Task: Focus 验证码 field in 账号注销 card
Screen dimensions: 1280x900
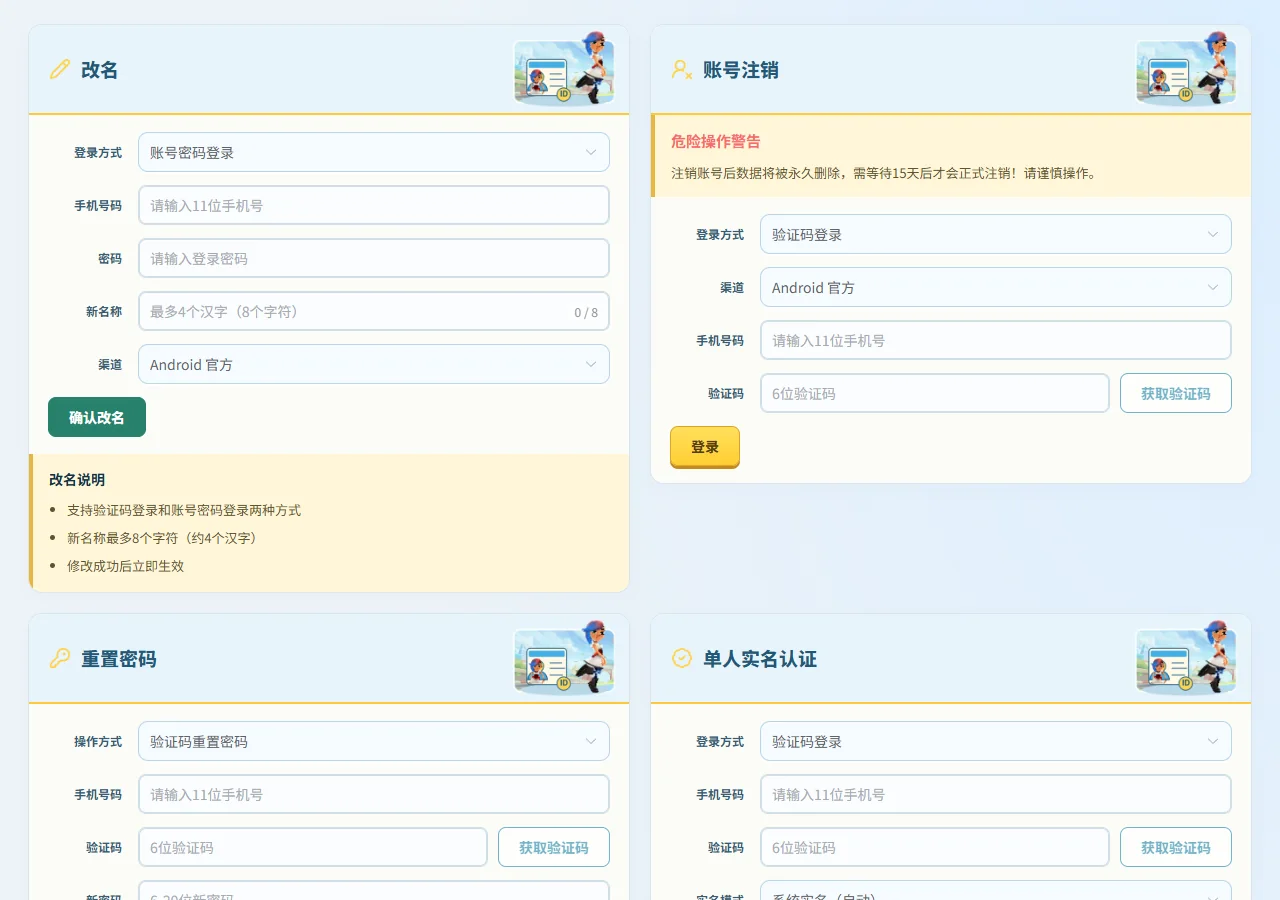Action: point(935,393)
